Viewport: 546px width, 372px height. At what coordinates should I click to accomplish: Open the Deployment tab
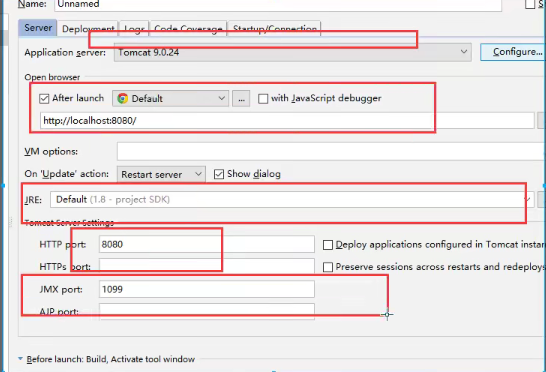(88, 29)
